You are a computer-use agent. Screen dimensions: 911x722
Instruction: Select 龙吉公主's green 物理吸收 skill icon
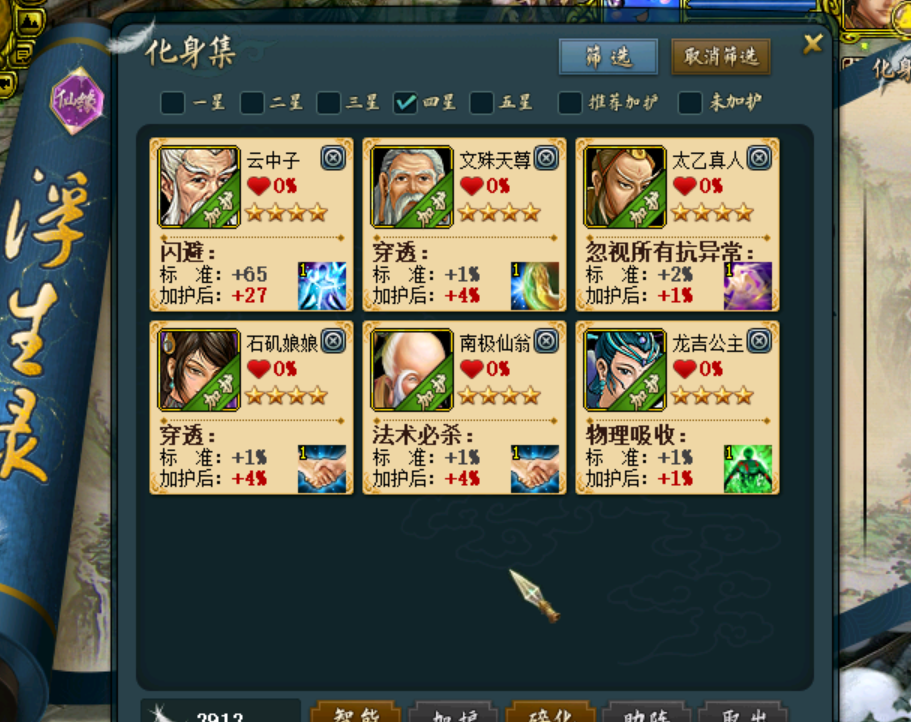(x=748, y=469)
